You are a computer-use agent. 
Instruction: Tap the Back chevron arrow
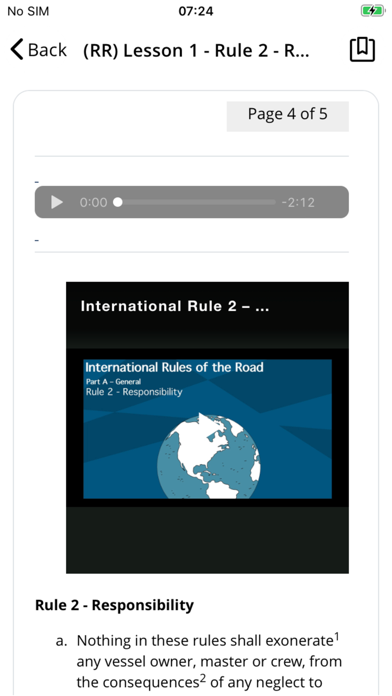pyautogui.click(x=17, y=49)
